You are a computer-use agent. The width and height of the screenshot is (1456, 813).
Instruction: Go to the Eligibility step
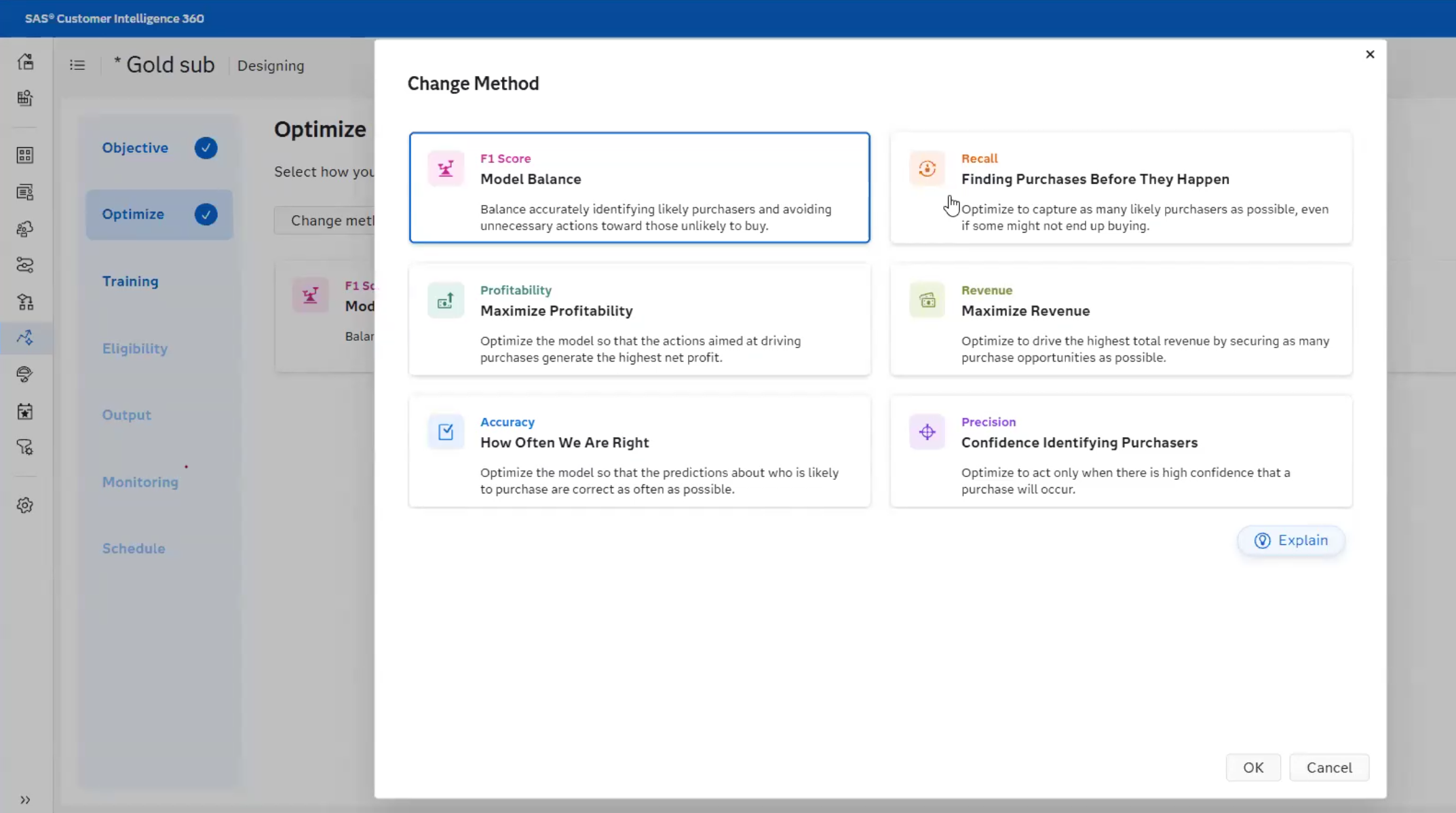pyautogui.click(x=135, y=348)
